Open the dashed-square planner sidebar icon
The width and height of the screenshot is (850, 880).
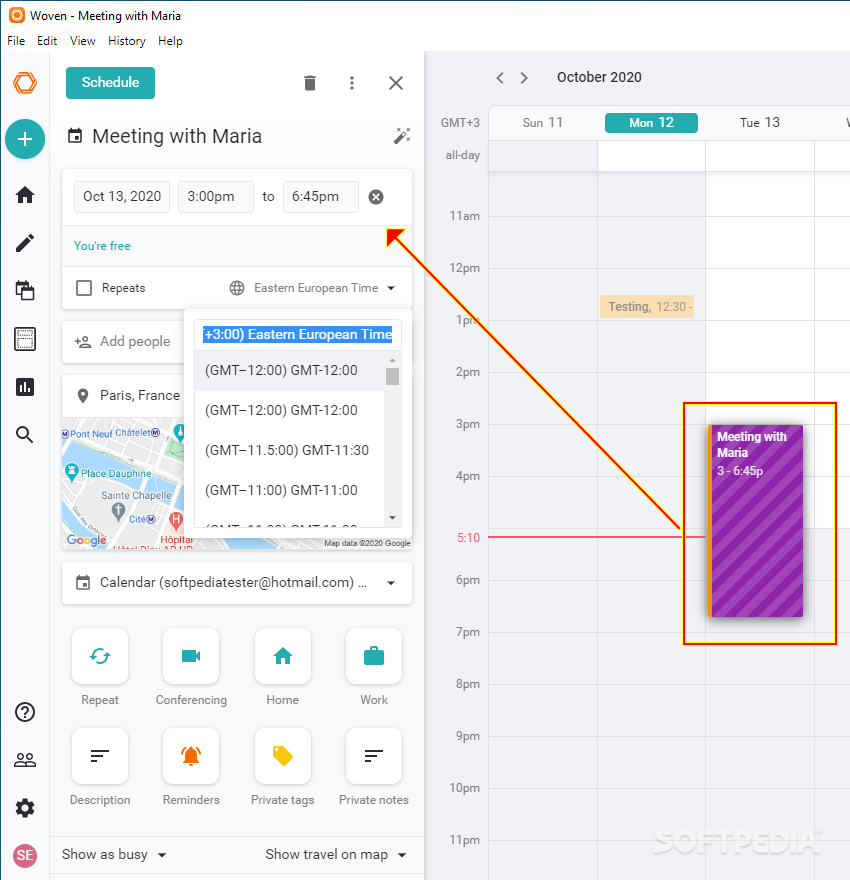coord(25,339)
